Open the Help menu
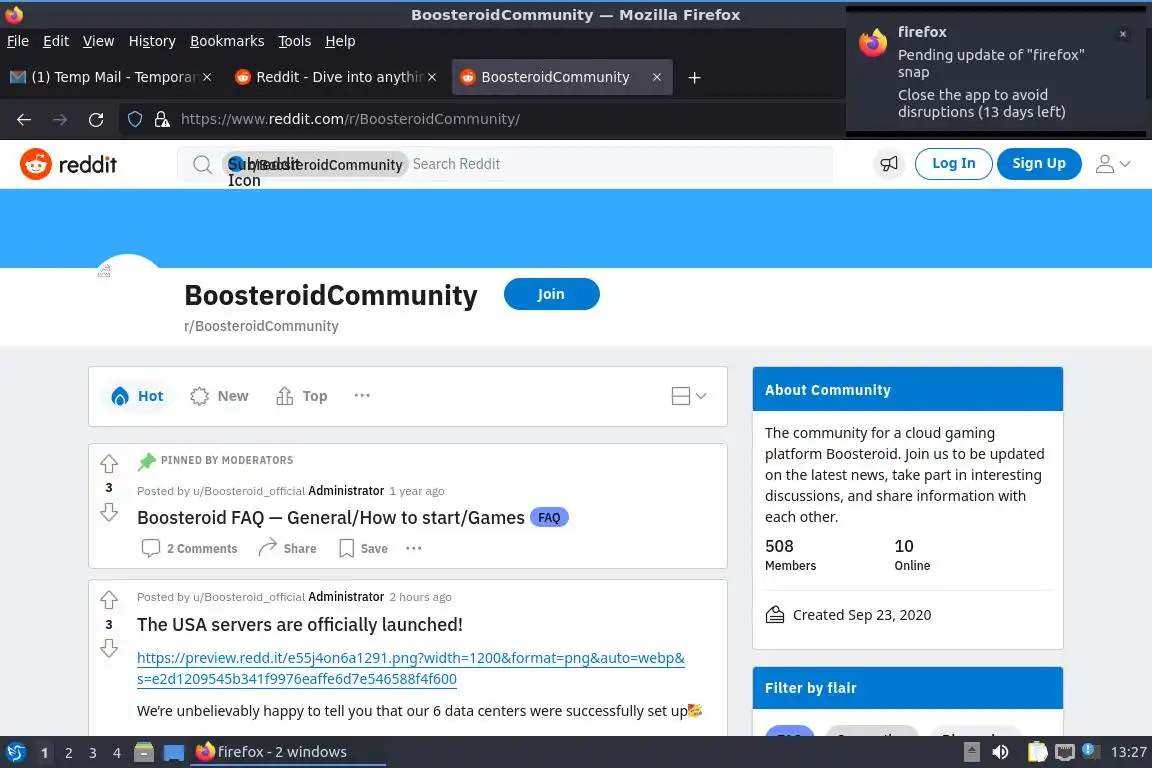1152x768 pixels. (340, 41)
